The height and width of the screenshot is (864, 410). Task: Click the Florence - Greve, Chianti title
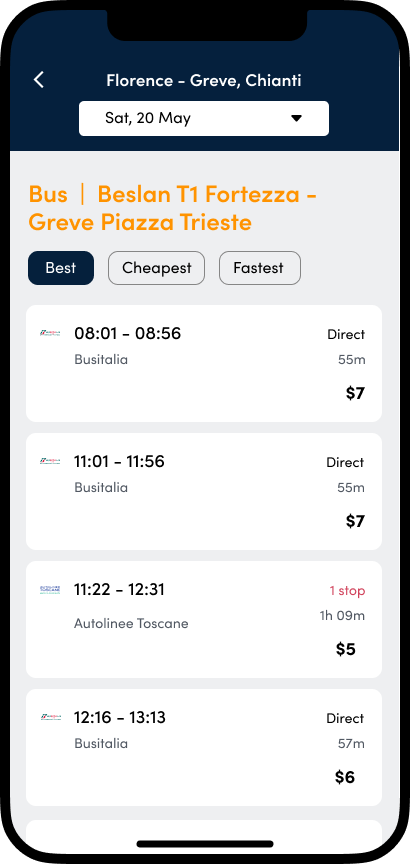(x=204, y=80)
